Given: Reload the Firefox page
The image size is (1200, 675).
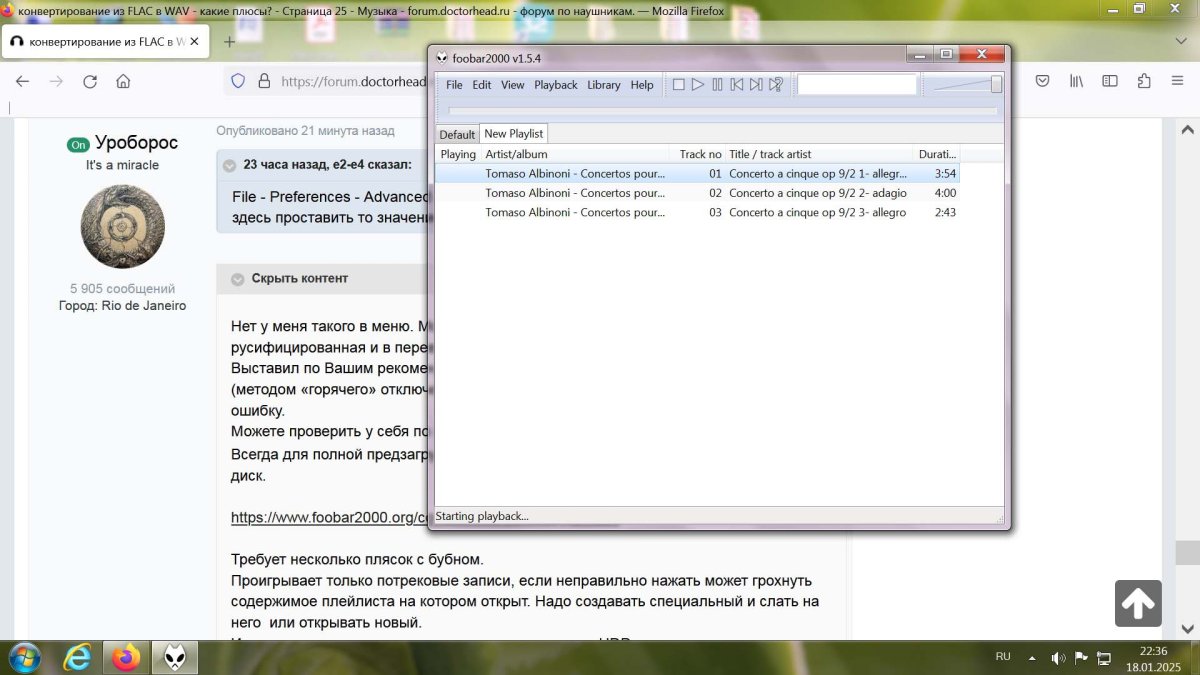Looking at the screenshot, I should coord(90,81).
